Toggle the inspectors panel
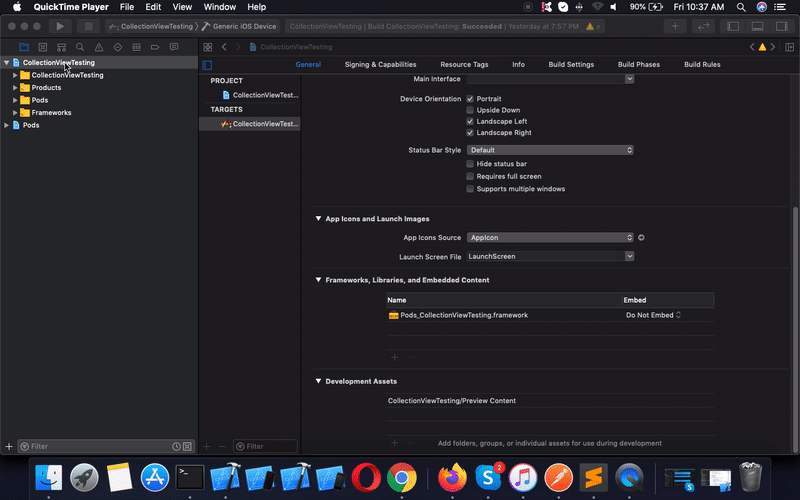 click(782, 26)
